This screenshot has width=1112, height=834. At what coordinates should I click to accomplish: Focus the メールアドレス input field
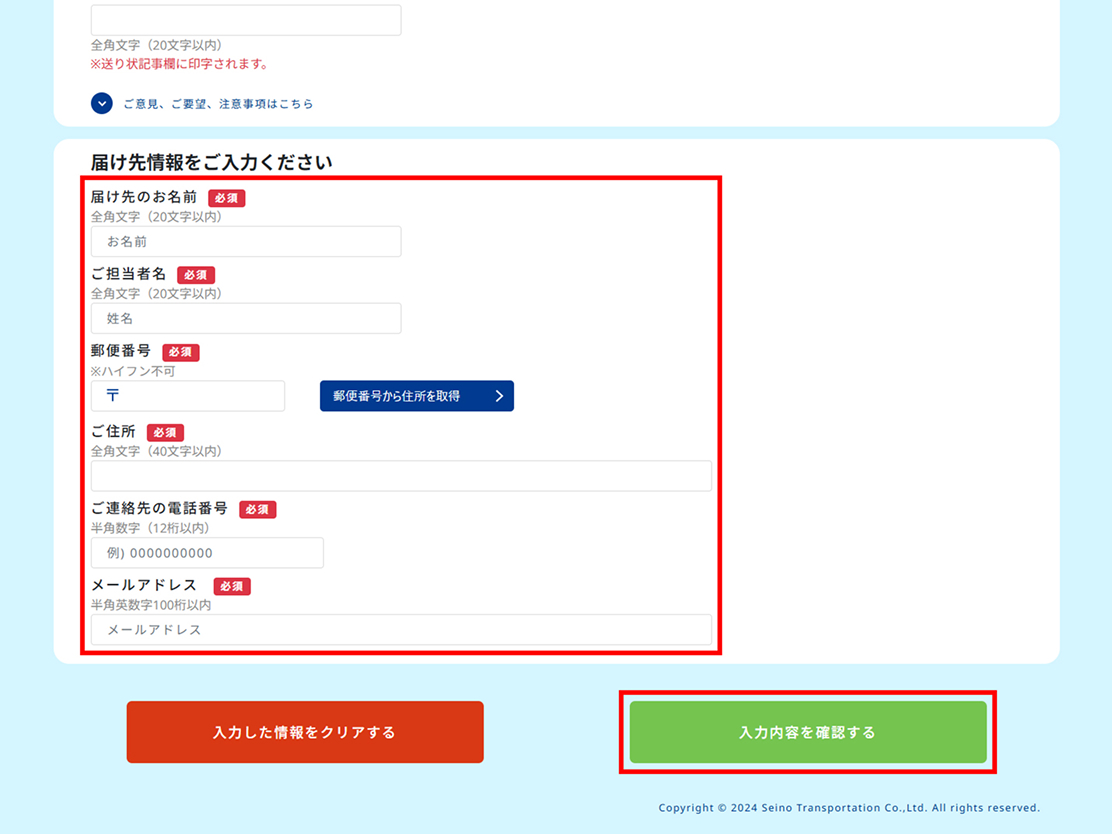[401, 630]
